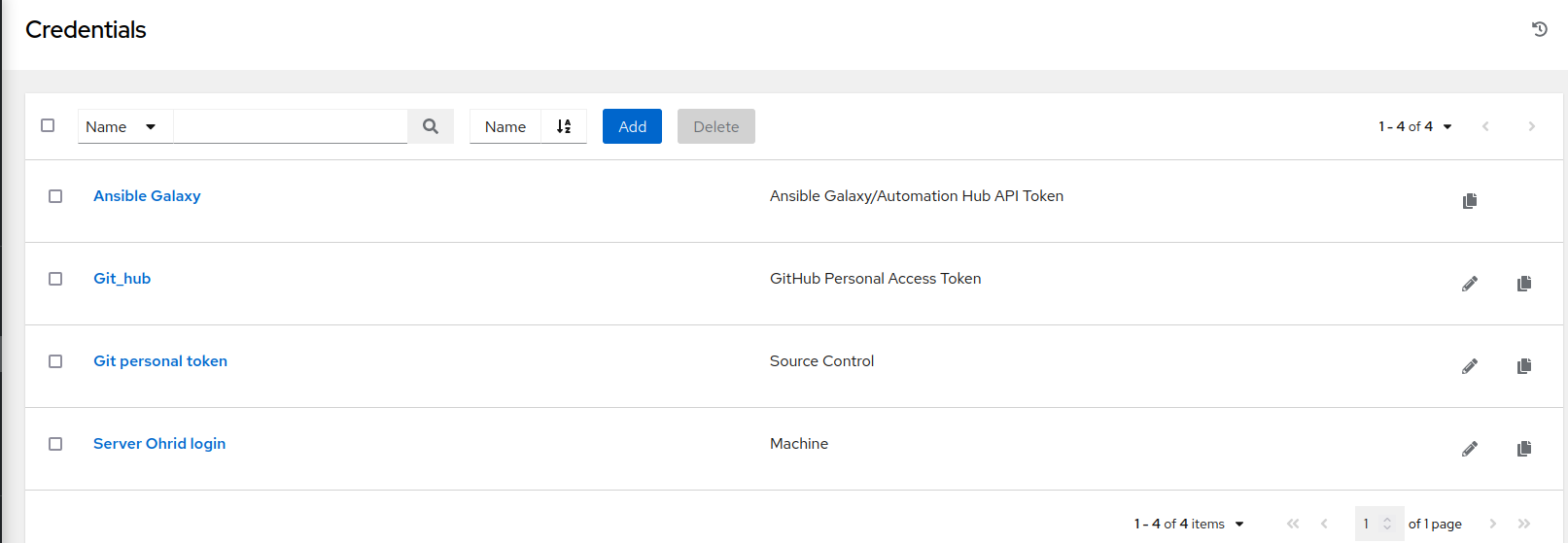Open the Name search filter dropdown
1568x543 pixels.
(125, 126)
